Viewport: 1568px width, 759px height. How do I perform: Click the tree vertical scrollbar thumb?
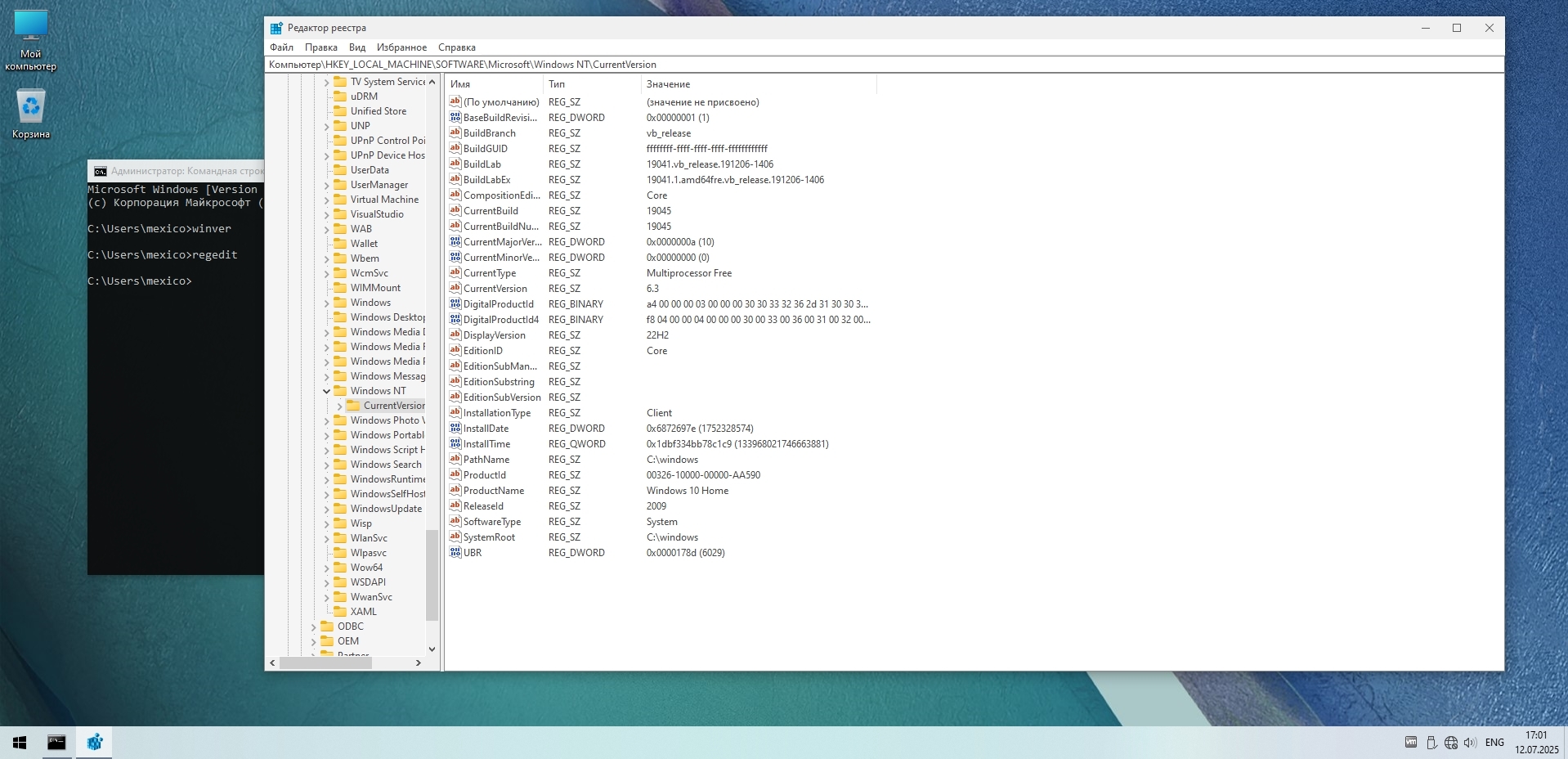click(x=432, y=575)
